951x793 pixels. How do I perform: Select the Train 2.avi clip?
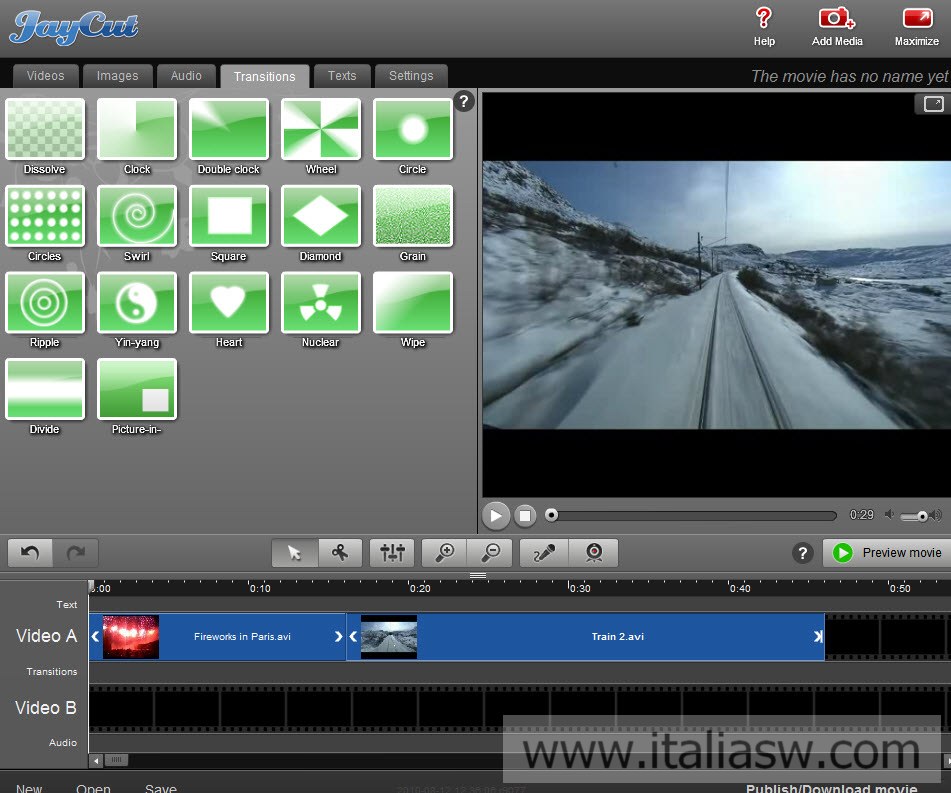[586, 636]
